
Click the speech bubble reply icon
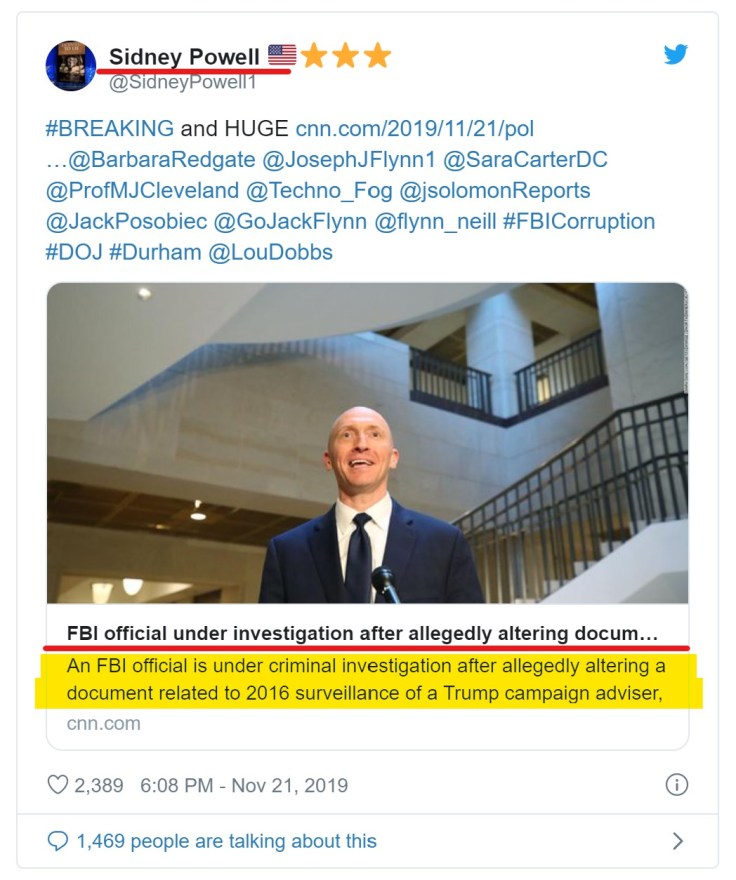click(58, 841)
